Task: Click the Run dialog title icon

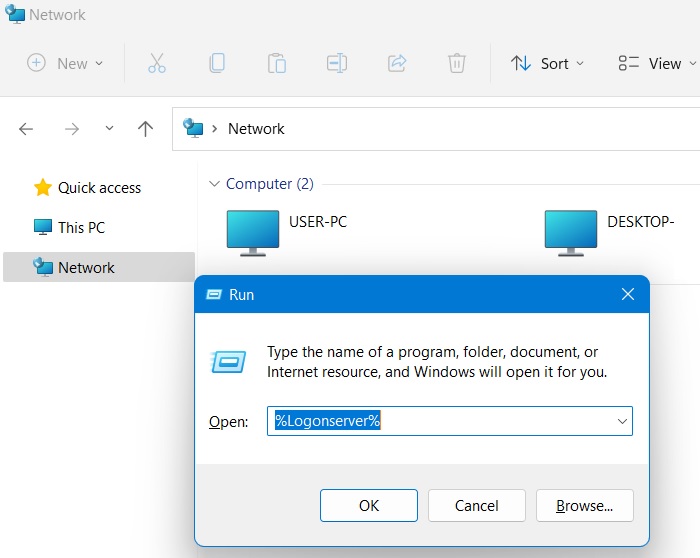Action: (x=214, y=294)
